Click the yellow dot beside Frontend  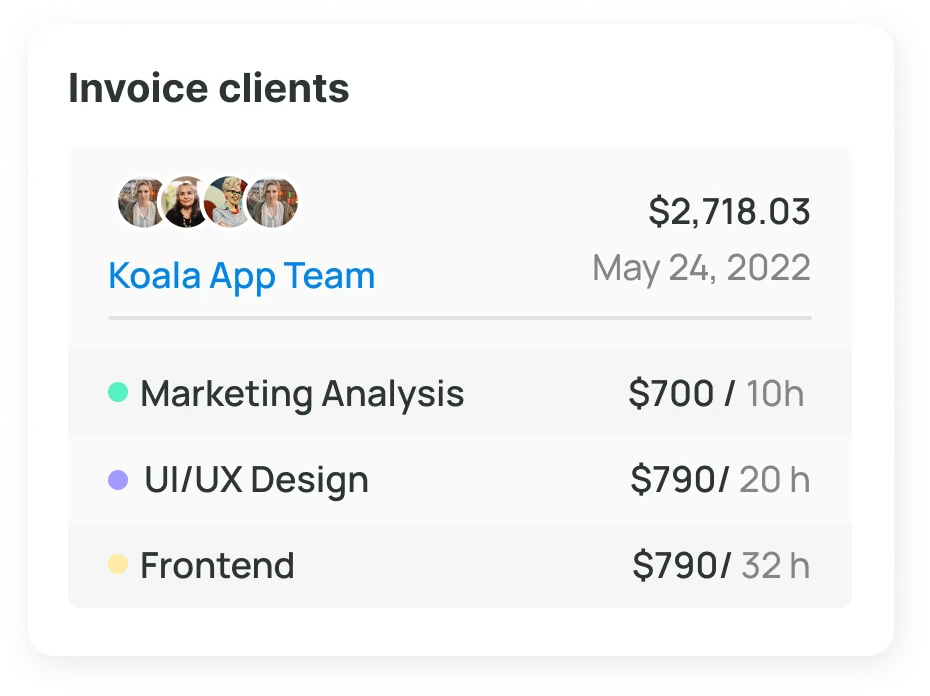point(118,564)
